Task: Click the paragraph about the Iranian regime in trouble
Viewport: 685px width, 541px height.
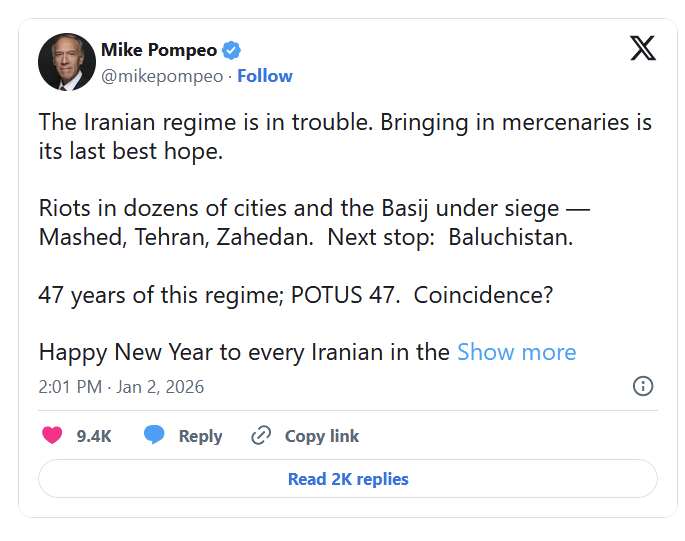Action: [345, 138]
